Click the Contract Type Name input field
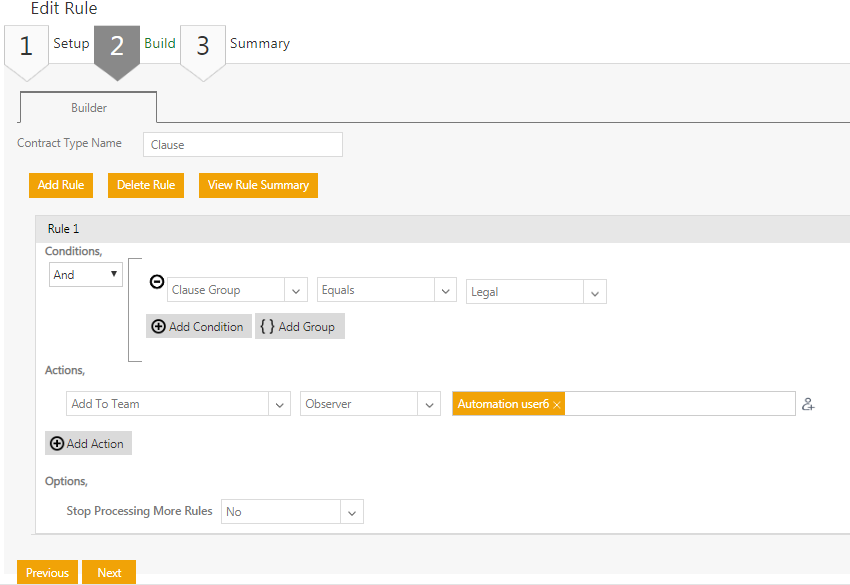The image size is (850, 585). pyautogui.click(x=243, y=145)
